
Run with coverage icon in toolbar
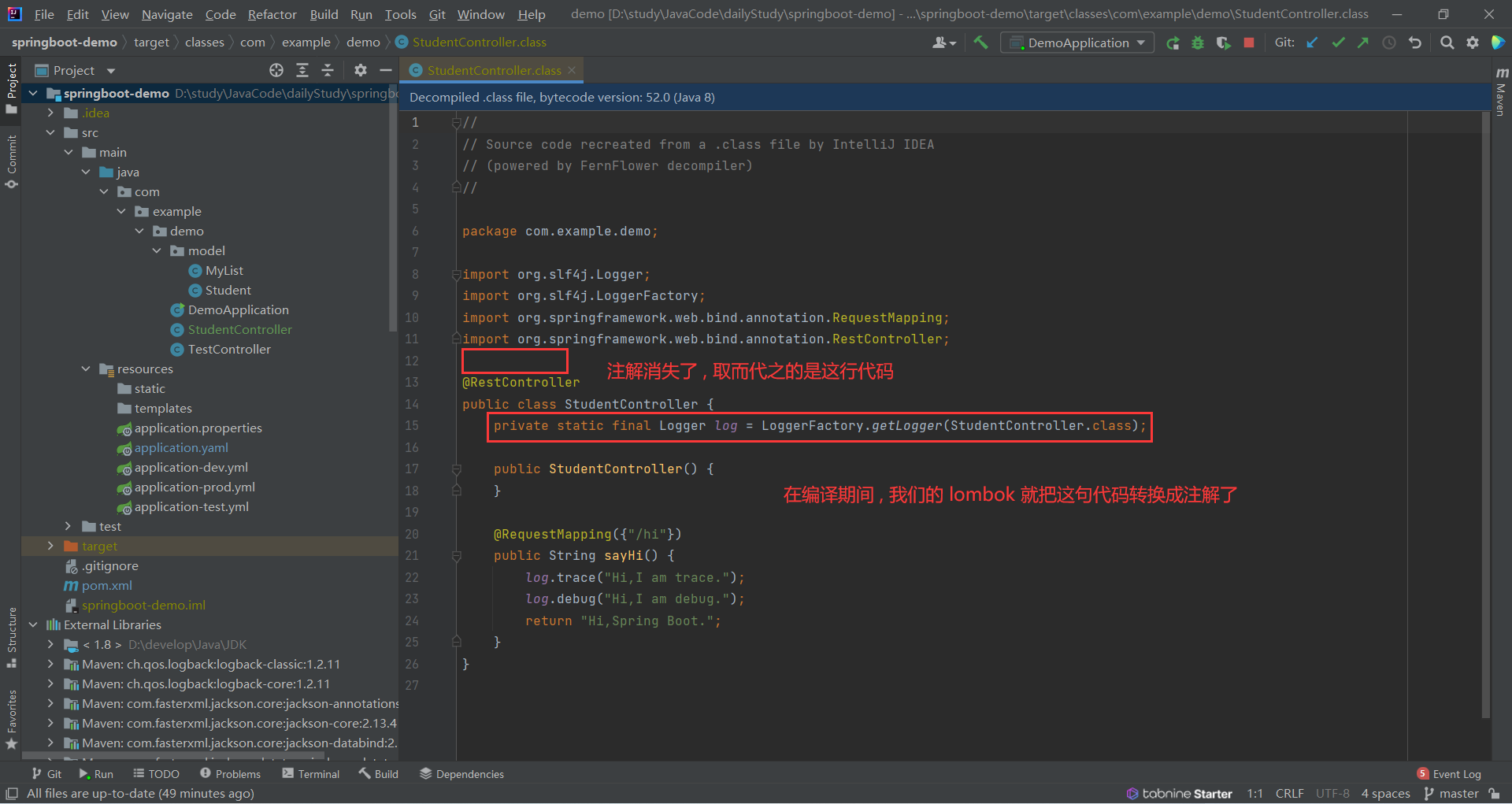(1223, 43)
